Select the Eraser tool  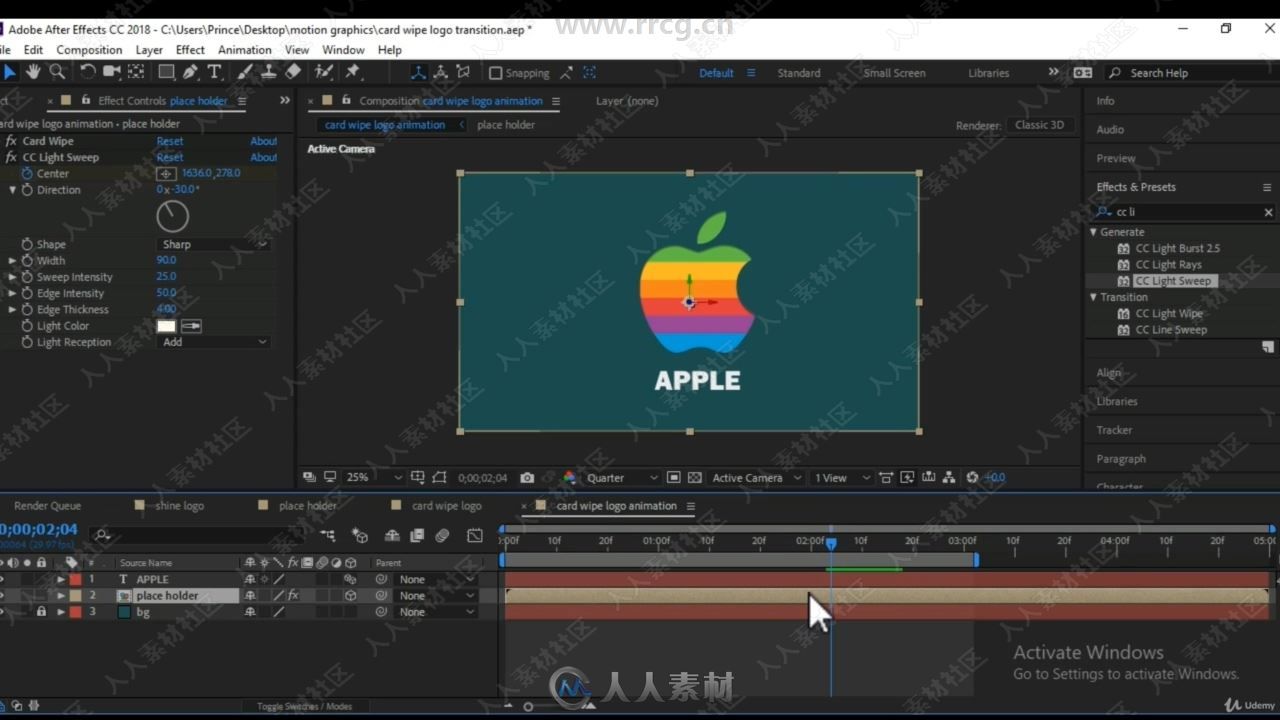(x=293, y=72)
